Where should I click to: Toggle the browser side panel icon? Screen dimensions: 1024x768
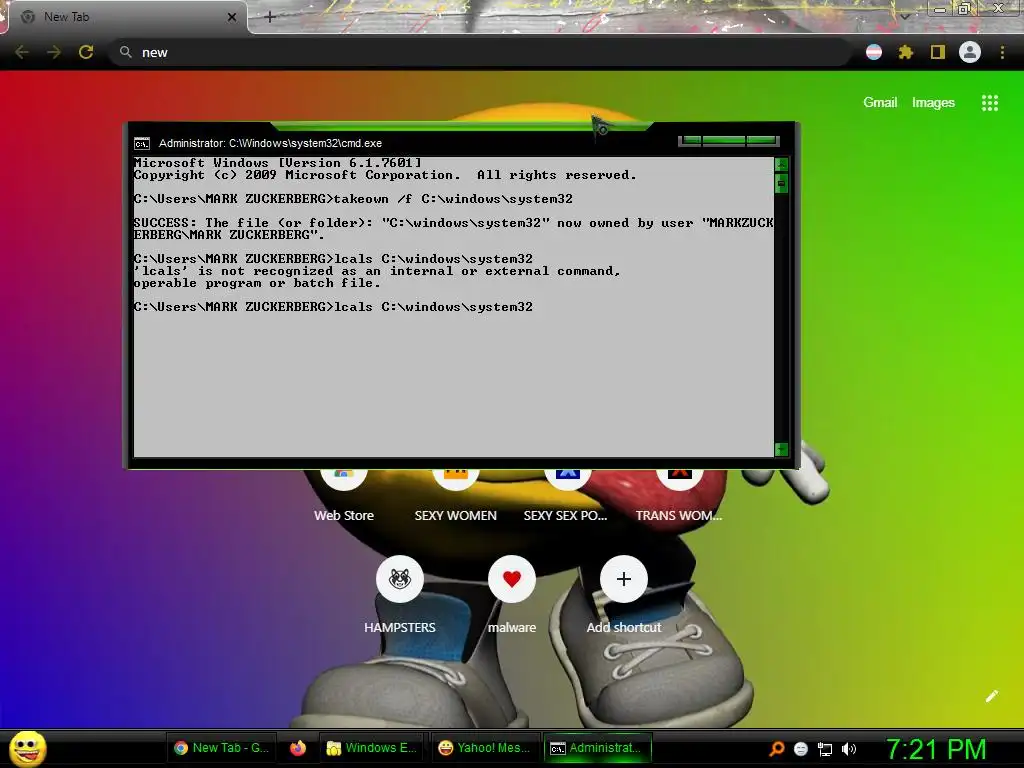tap(938, 52)
